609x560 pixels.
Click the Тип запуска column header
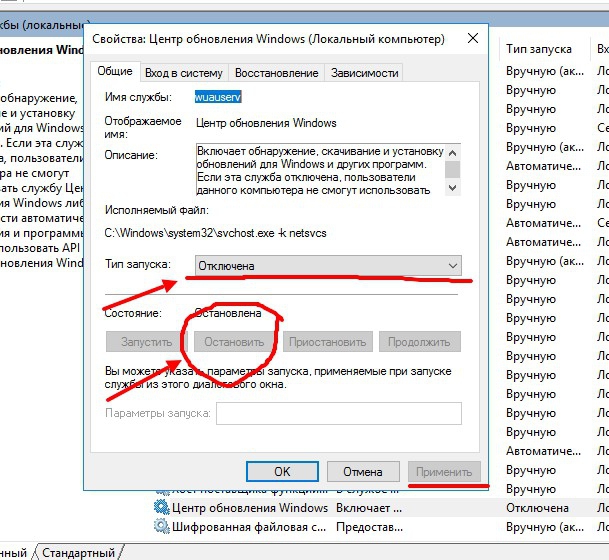coord(538,49)
